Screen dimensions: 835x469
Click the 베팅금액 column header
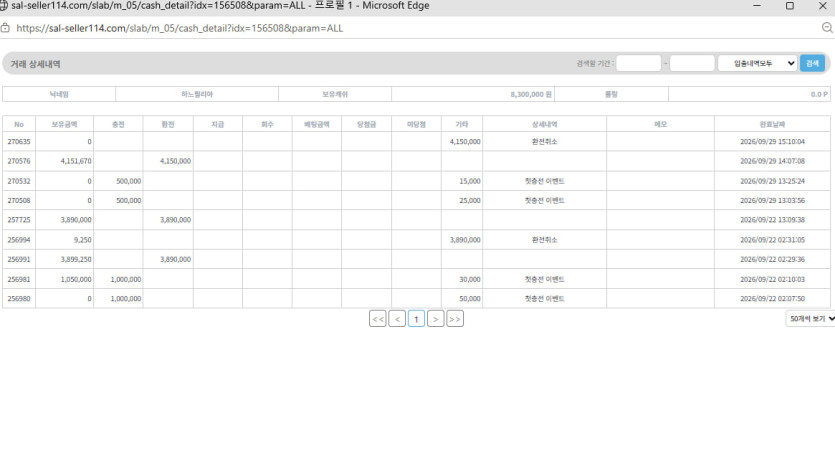click(316, 124)
